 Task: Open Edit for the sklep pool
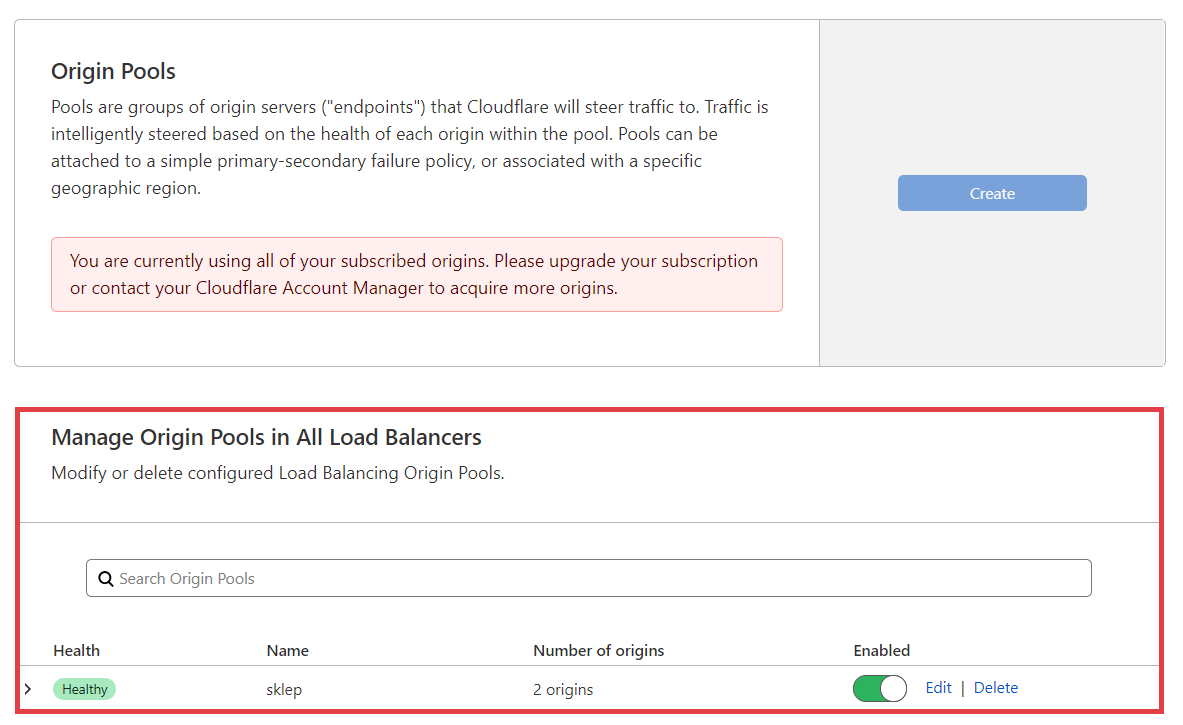tap(938, 688)
